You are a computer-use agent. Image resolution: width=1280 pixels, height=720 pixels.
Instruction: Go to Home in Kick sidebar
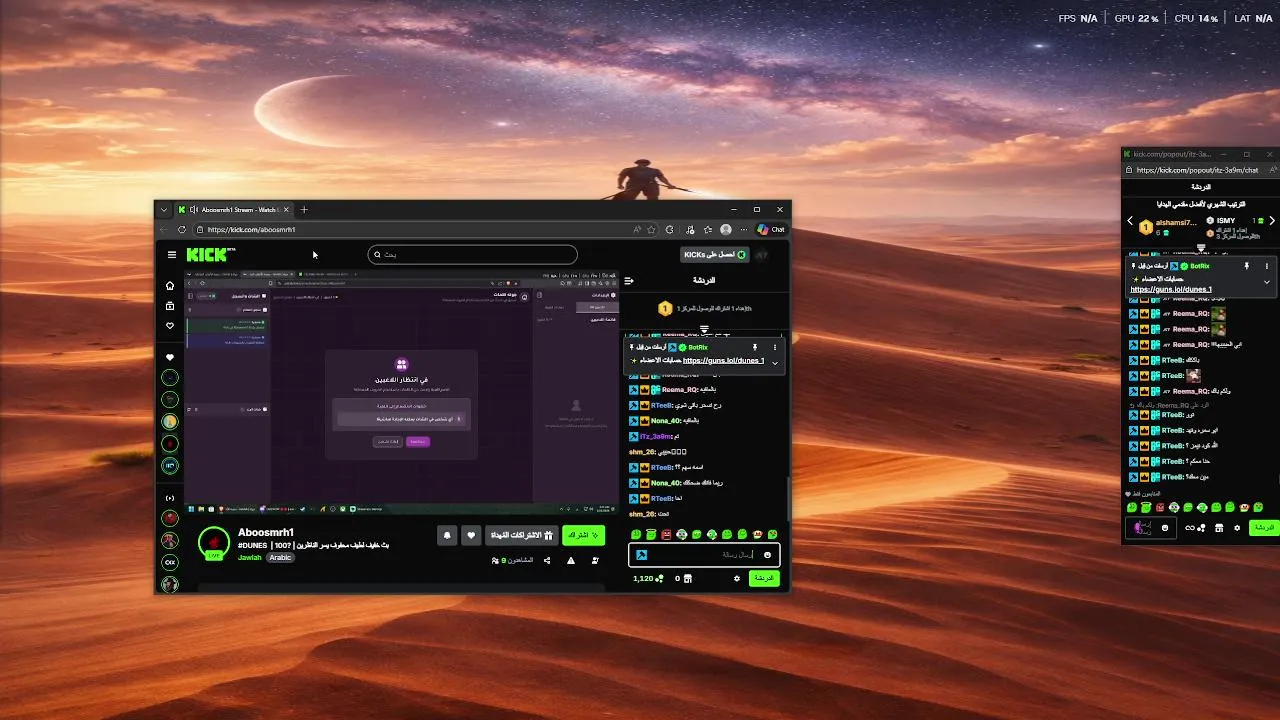[x=170, y=286]
